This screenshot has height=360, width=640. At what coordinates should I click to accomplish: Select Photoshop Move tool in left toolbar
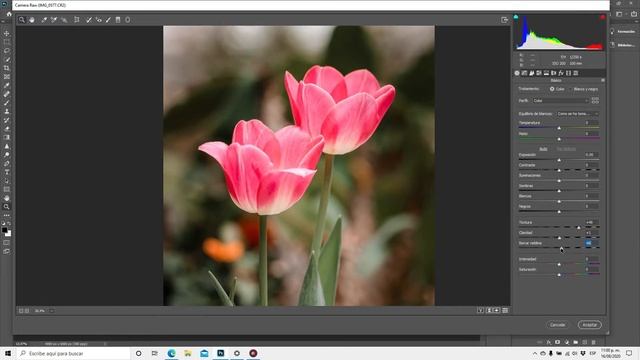7,33
